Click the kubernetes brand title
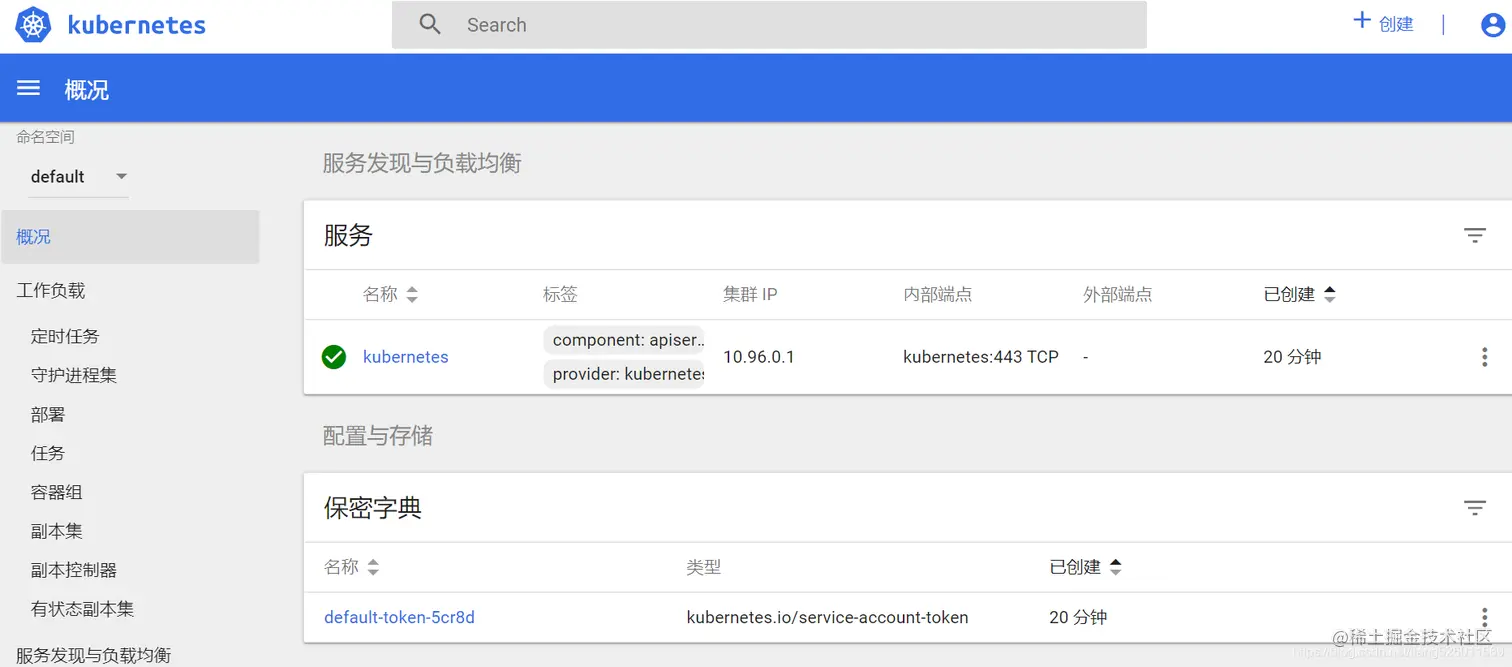This screenshot has width=1512, height=667. pos(136,25)
